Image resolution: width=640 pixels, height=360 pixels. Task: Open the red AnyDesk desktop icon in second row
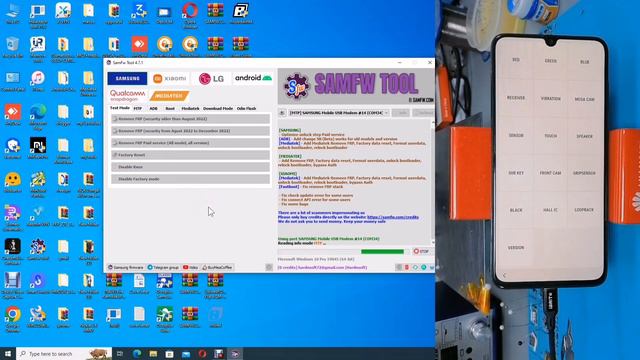[140, 47]
